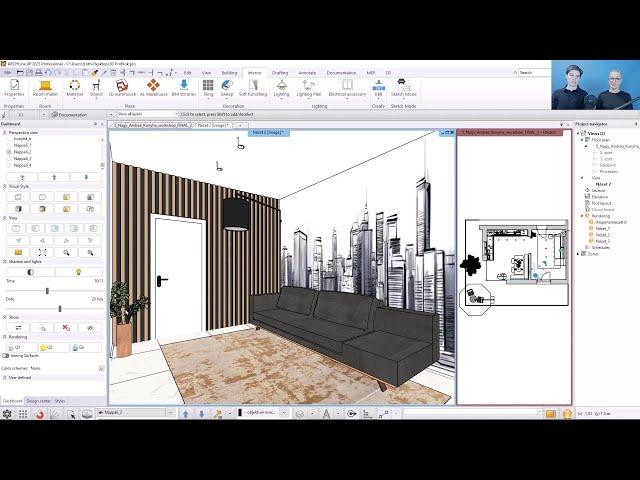Open the Documentation ribbon tab
Image resolution: width=640 pixels, height=480 pixels.
pos(341,73)
